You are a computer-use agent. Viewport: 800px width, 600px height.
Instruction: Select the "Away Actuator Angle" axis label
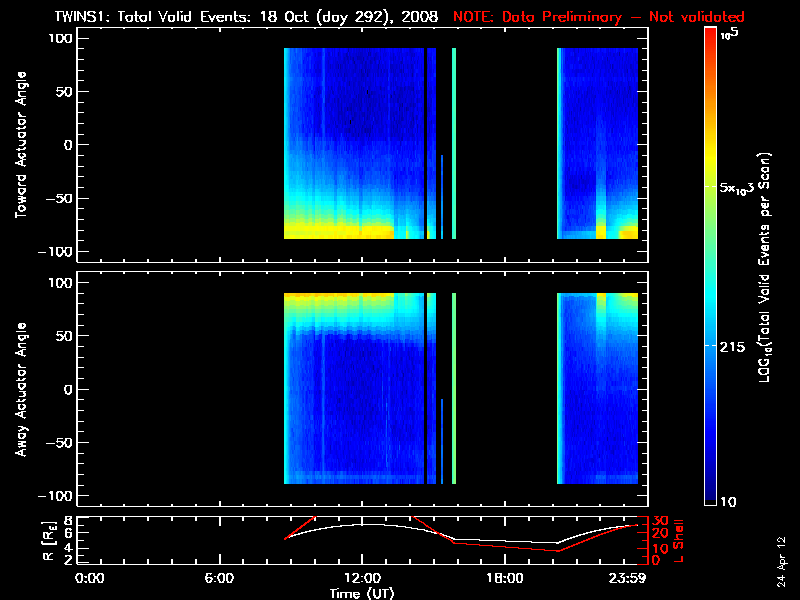point(21,389)
